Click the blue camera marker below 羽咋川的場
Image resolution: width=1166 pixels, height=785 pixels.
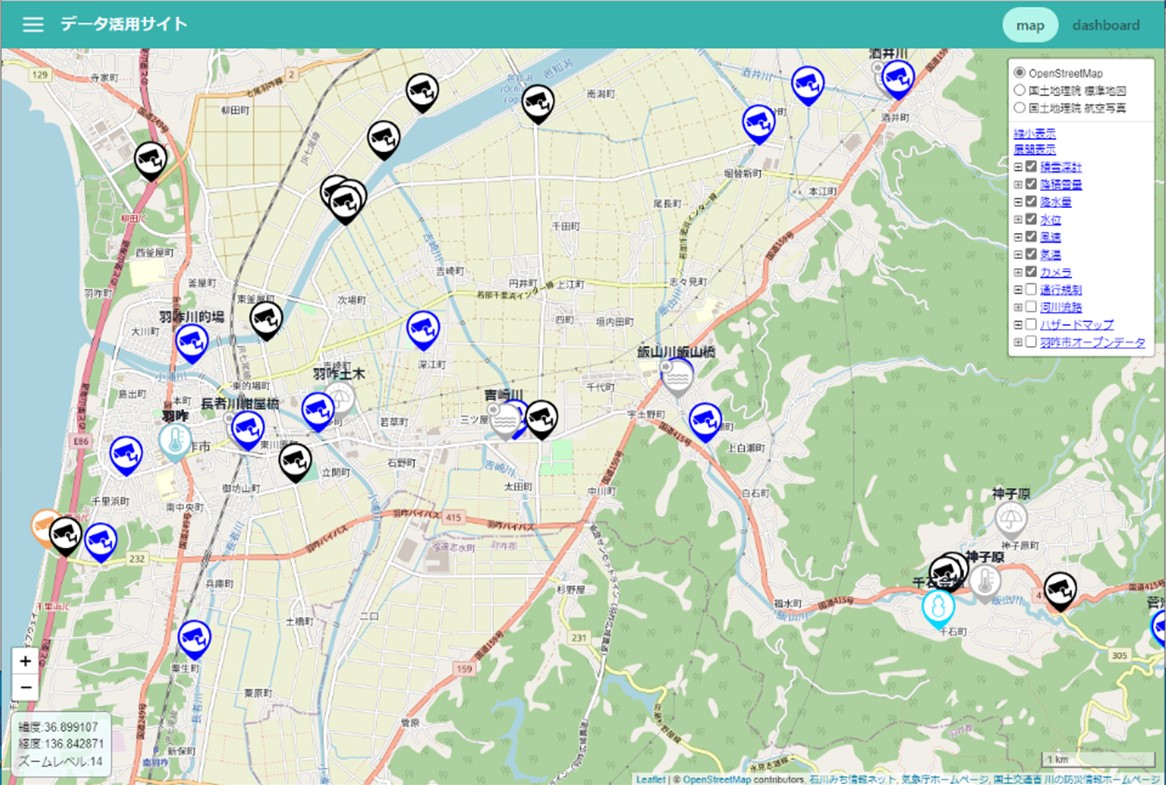192,342
